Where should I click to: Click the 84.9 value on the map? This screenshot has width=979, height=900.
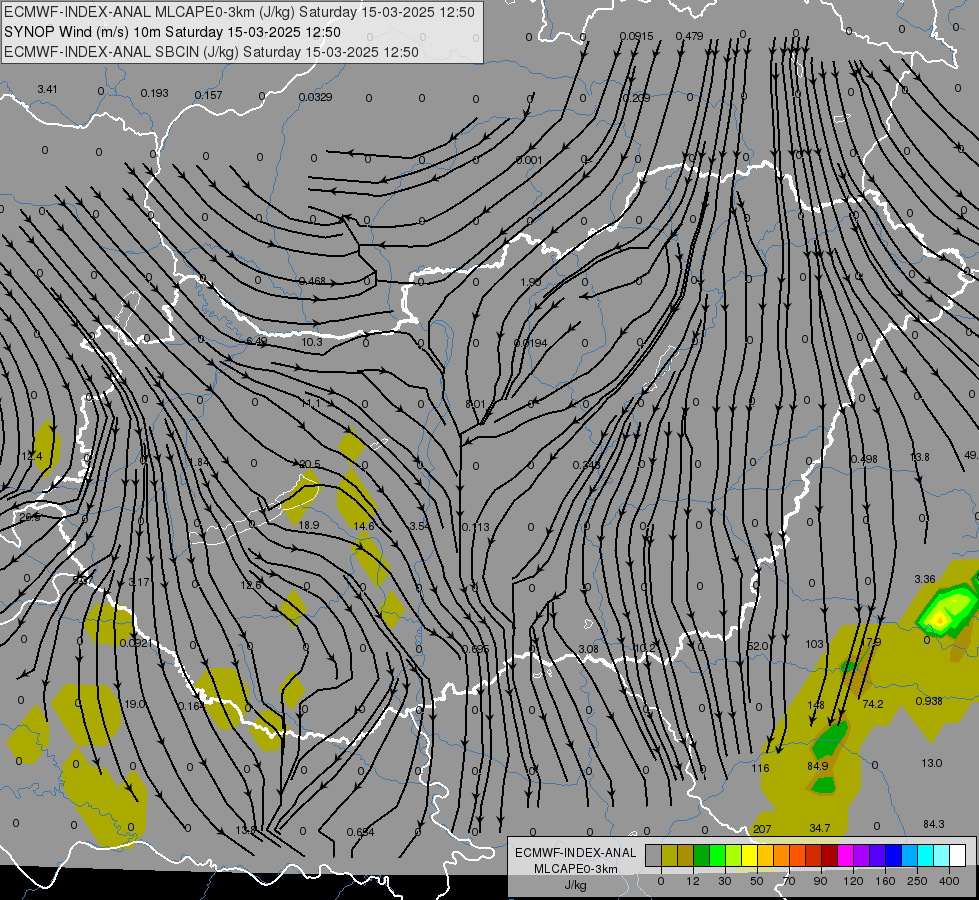click(817, 766)
